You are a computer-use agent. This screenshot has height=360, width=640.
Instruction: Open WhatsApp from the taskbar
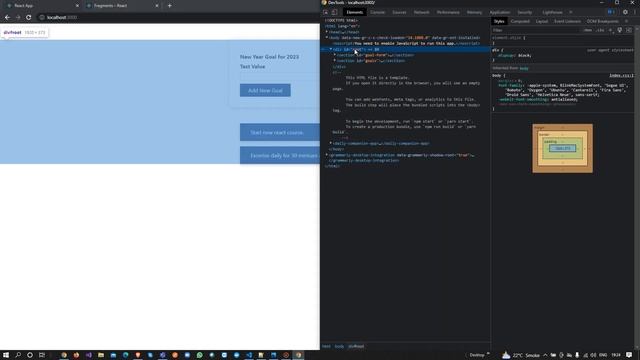200,355
